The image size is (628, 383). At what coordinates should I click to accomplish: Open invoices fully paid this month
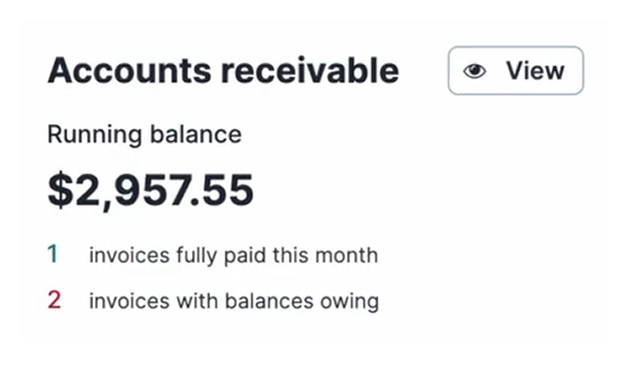tap(233, 255)
